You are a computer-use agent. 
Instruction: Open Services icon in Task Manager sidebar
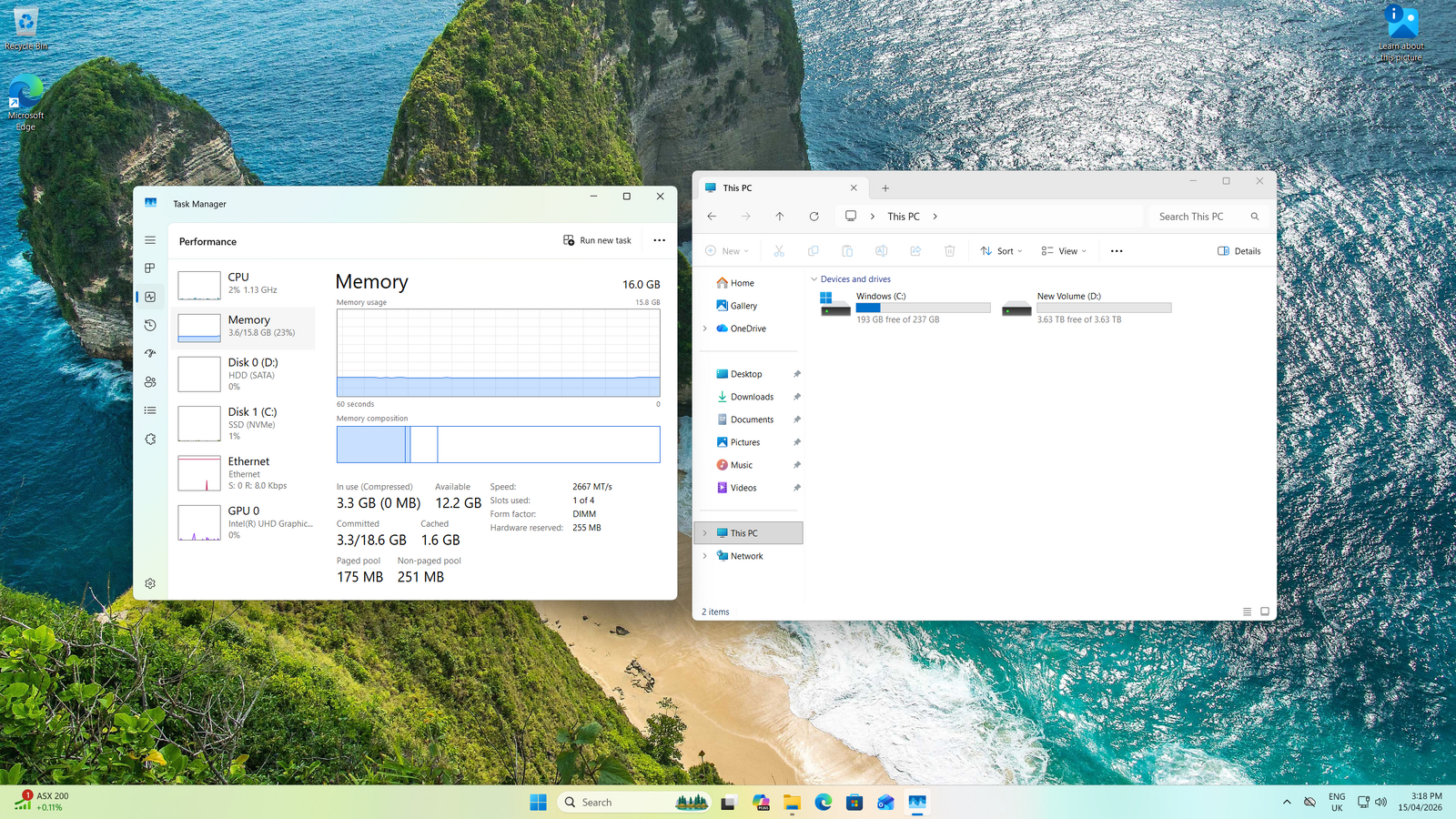coord(150,439)
